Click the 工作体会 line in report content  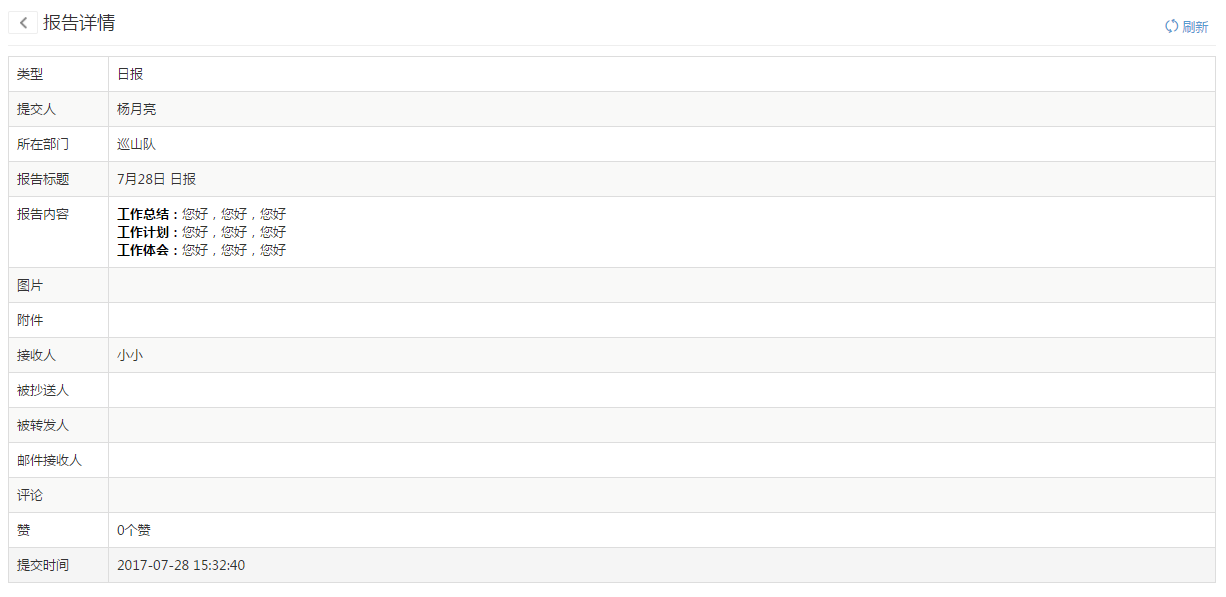point(201,250)
